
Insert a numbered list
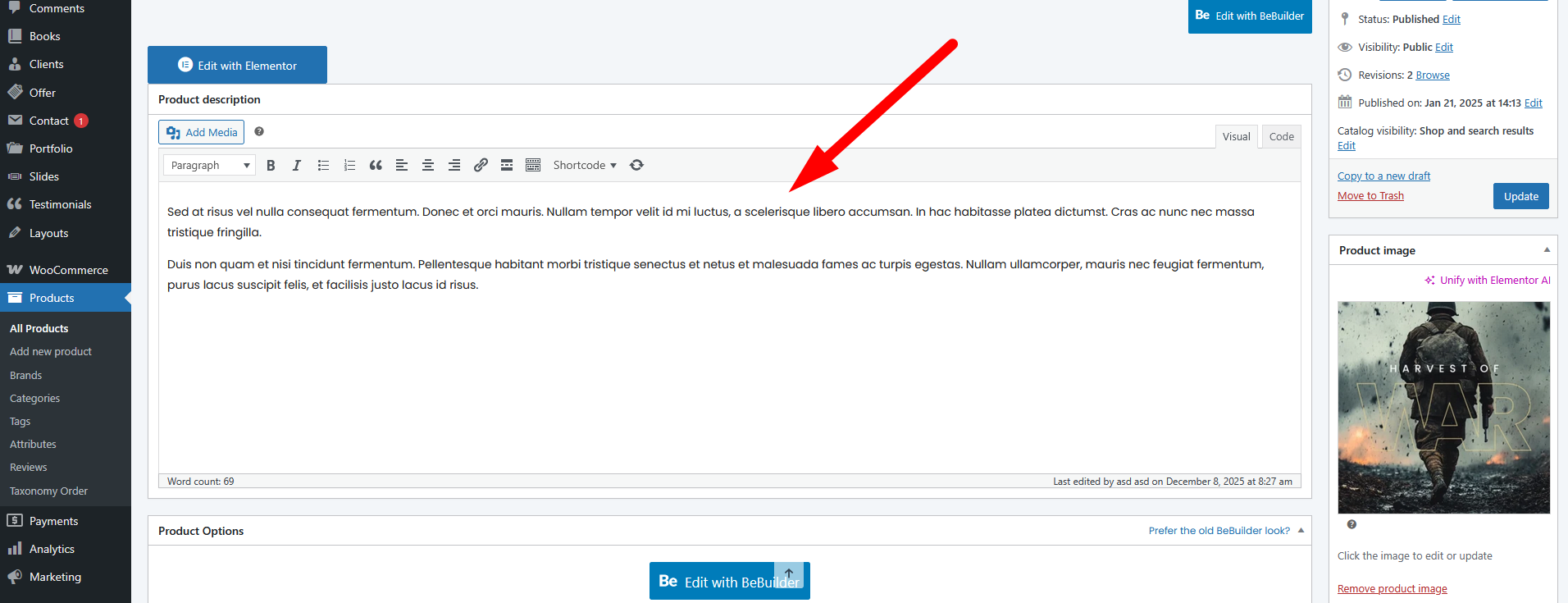click(x=349, y=165)
